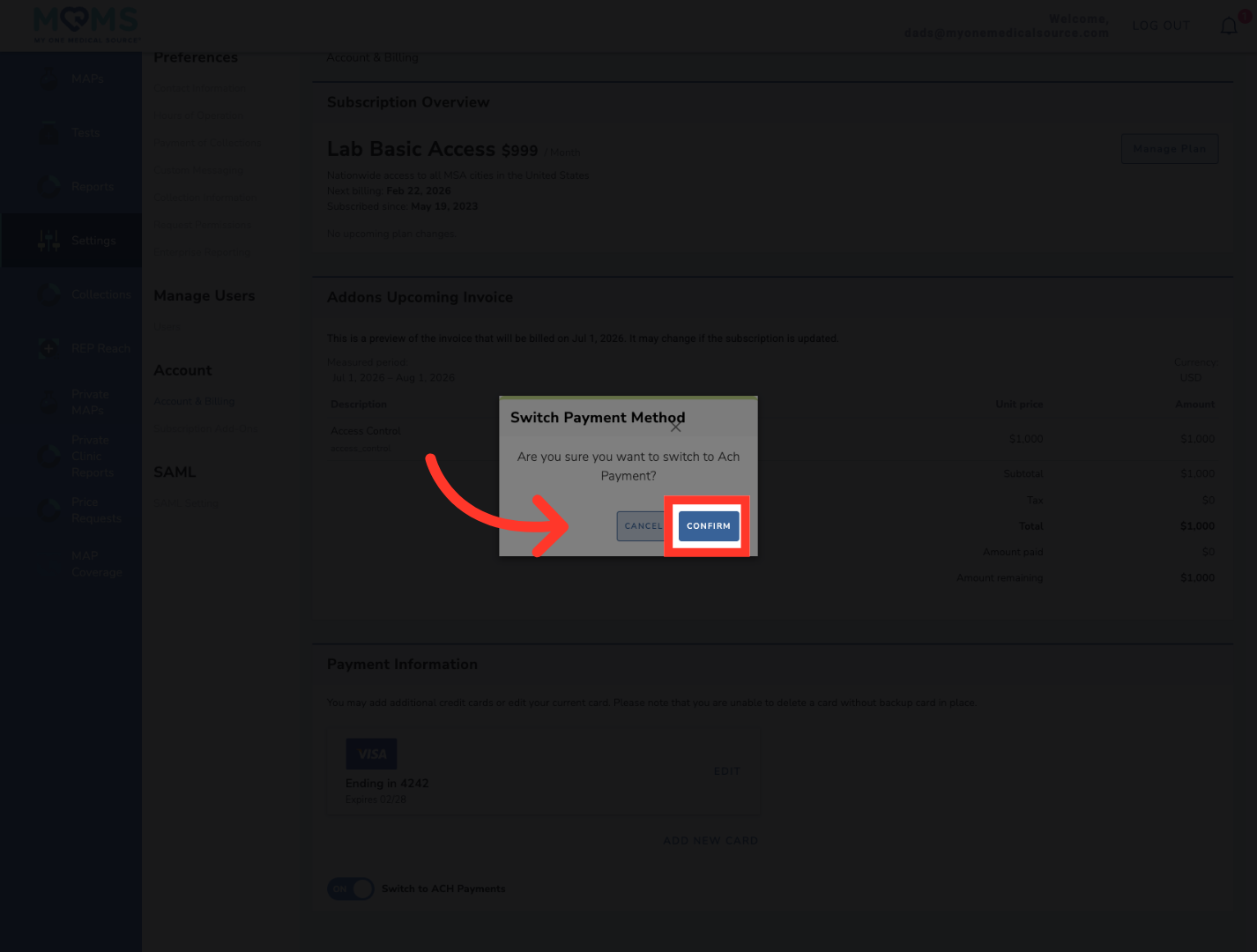Screen dimensions: 1257x952
Task: Click 'Next billing: Feb 22, 2026' text
Action: click(389, 190)
